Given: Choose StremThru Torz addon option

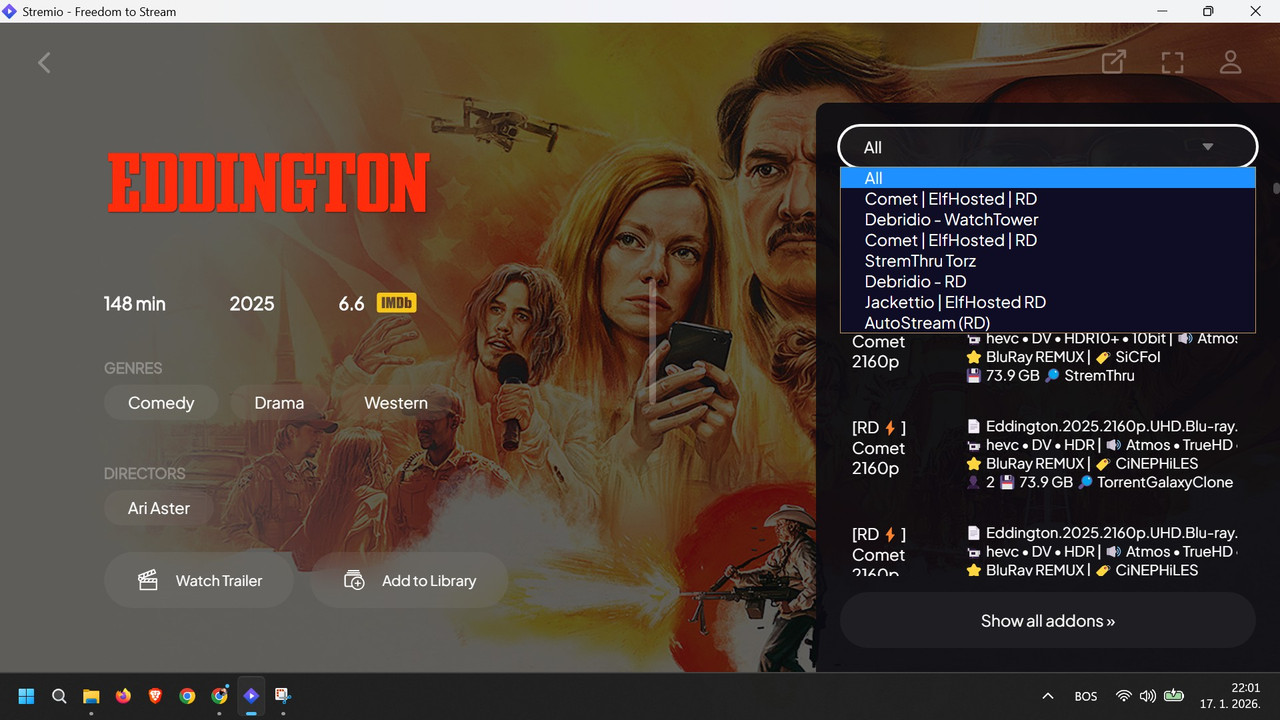Looking at the screenshot, I should point(1047,261).
